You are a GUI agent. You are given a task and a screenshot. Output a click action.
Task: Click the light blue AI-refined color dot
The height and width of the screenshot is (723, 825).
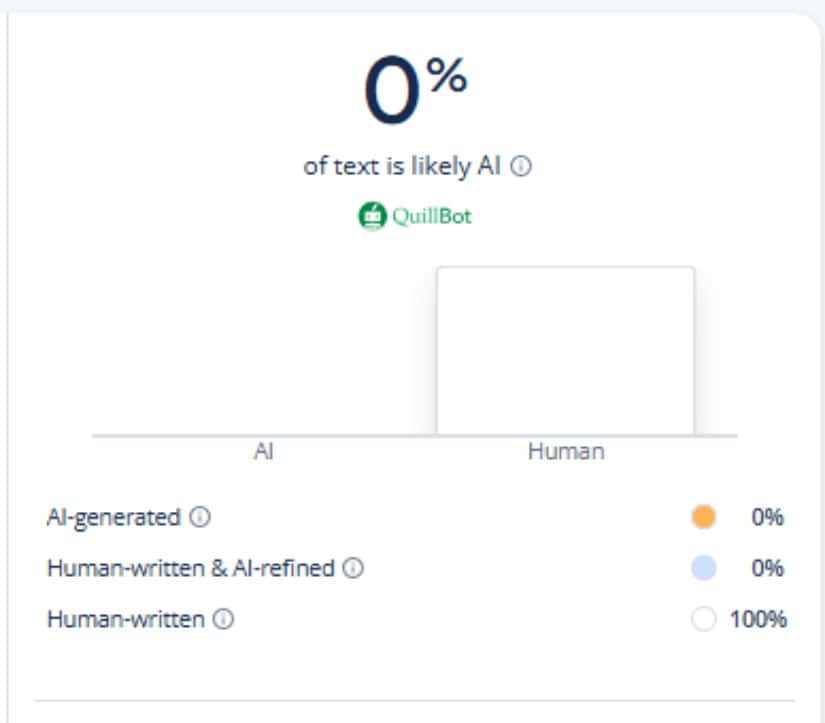(704, 568)
